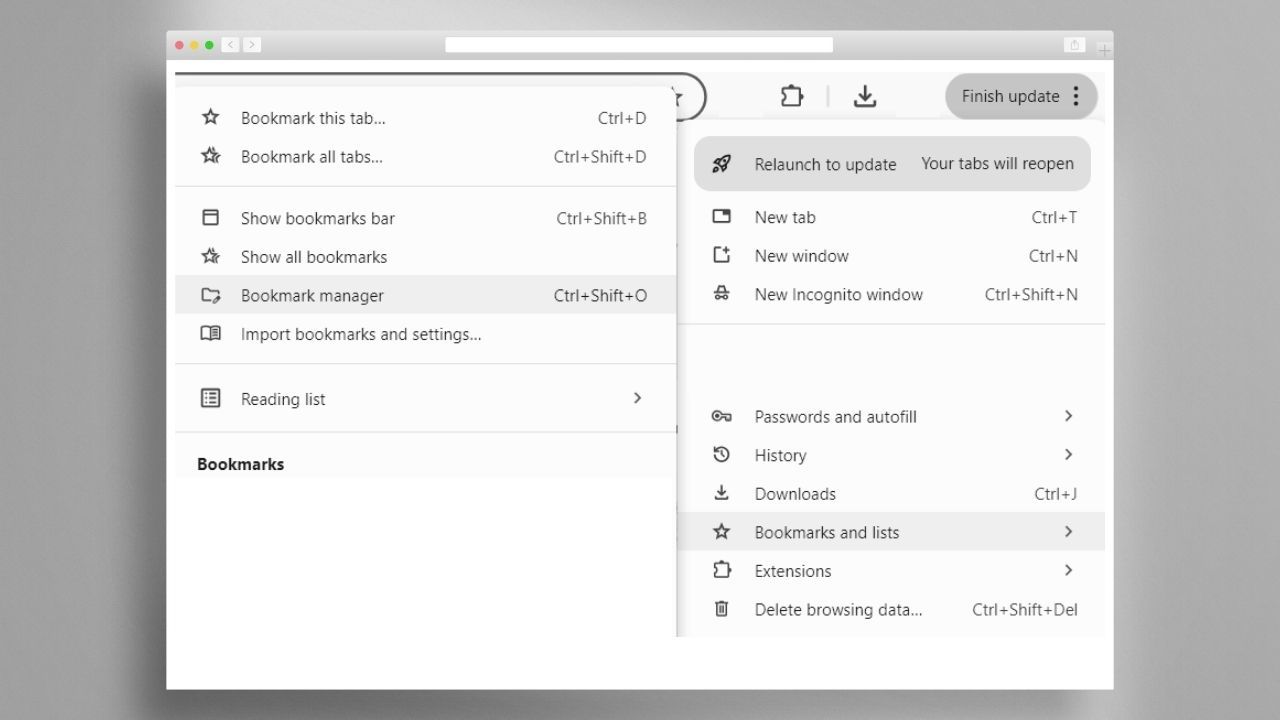This screenshot has height=720, width=1280.
Task: Click the address field in the title bar
Action: point(638,45)
